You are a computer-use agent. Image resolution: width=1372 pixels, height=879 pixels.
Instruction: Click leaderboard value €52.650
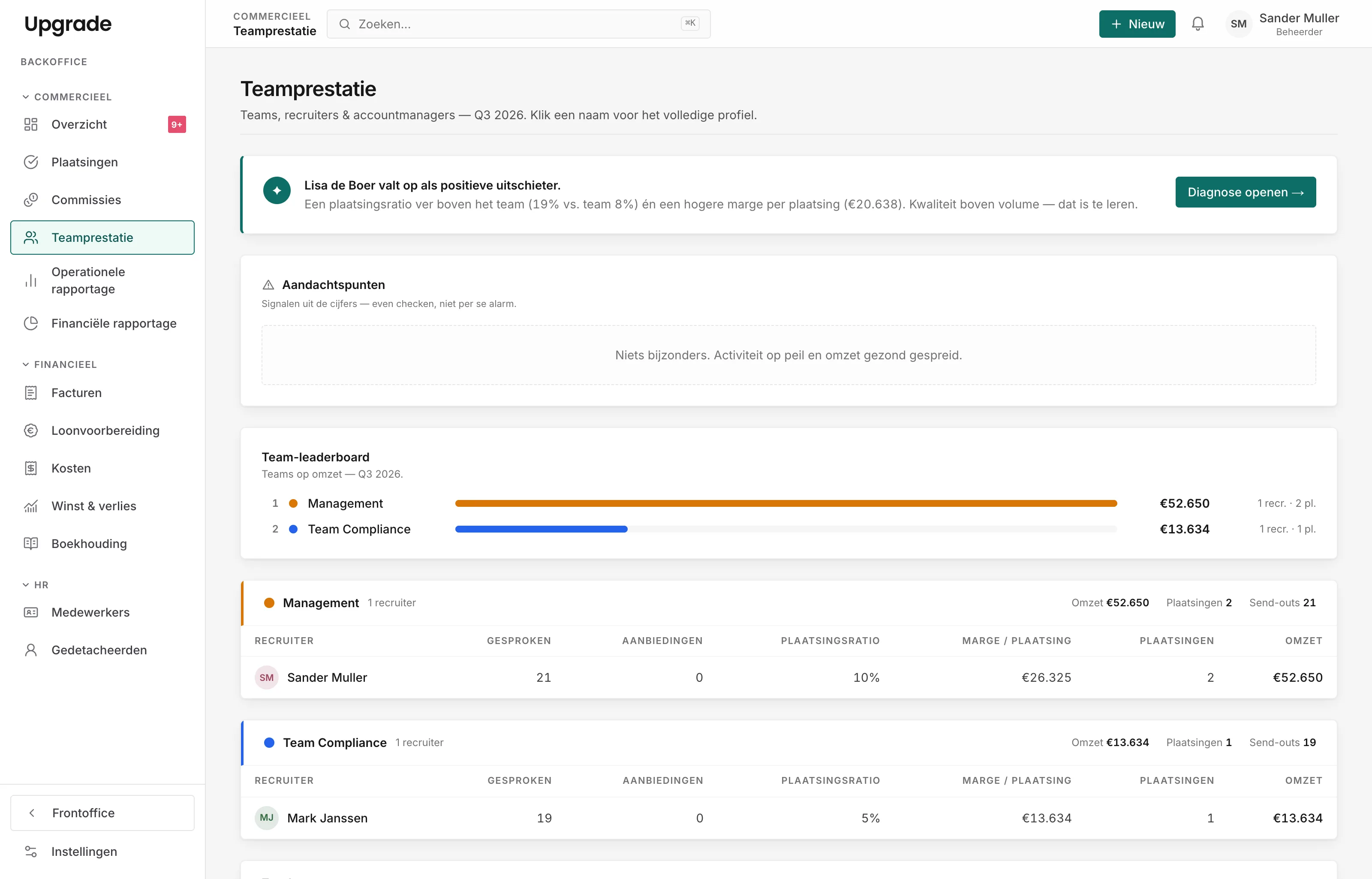(1184, 503)
